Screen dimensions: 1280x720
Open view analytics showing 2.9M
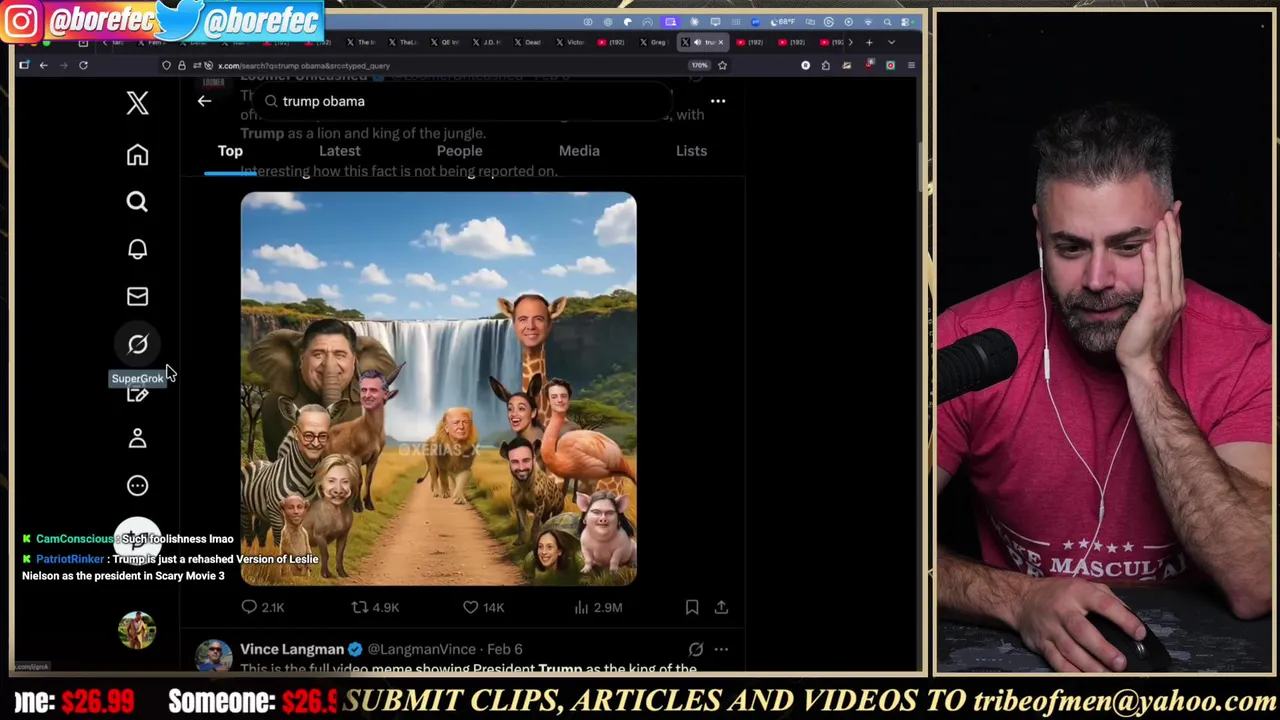click(601, 607)
